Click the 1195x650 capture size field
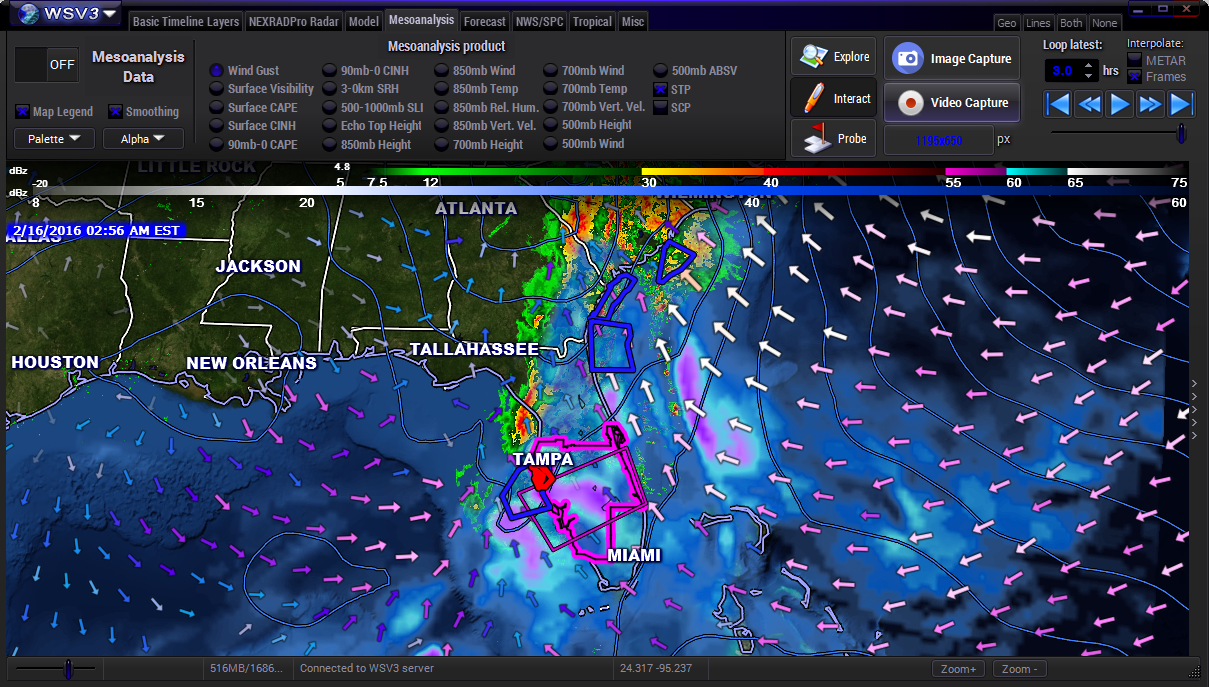This screenshot has height=687, width=1209. [x=939, y=140]
